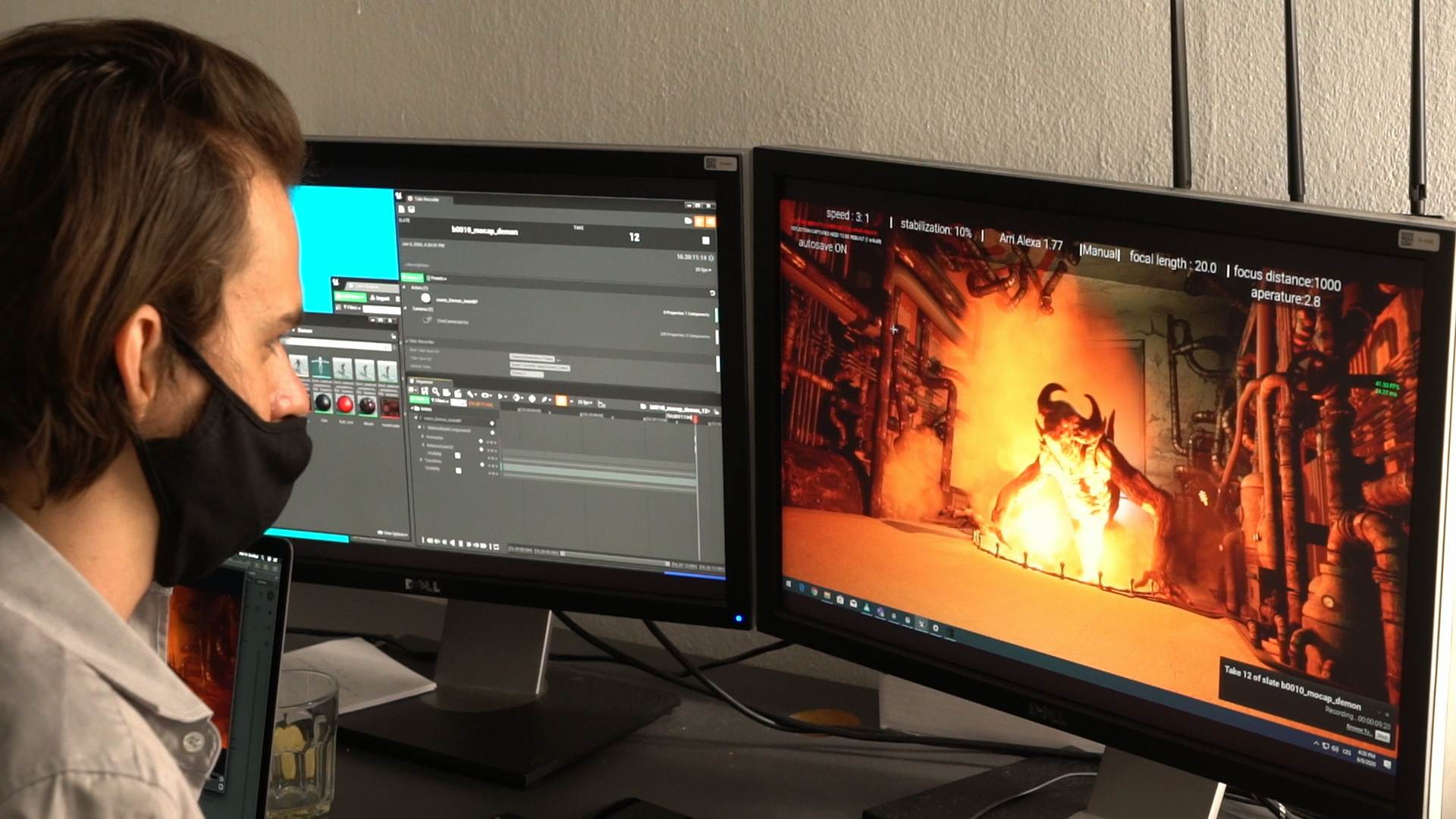Click the Sequencer camera/save icon
This screenshot has height=819, width=1456.
point(447,393)
